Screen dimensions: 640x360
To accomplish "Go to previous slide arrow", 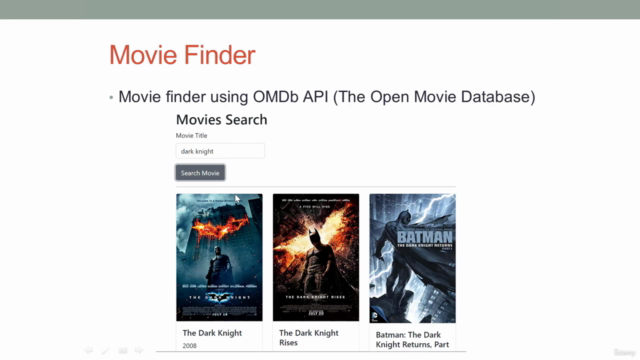I will coord(89,350).
